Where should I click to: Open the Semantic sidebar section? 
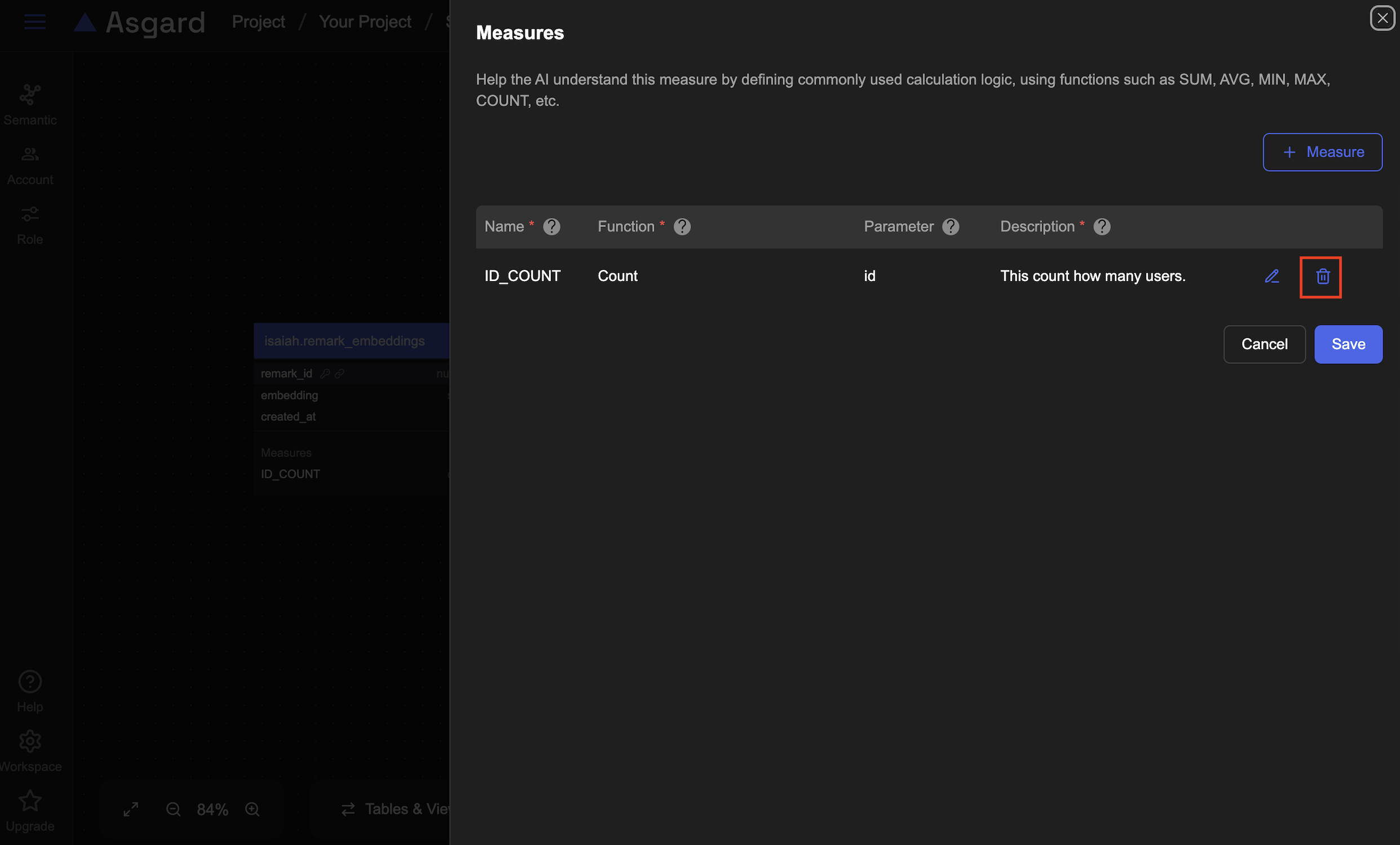[30, 104]
